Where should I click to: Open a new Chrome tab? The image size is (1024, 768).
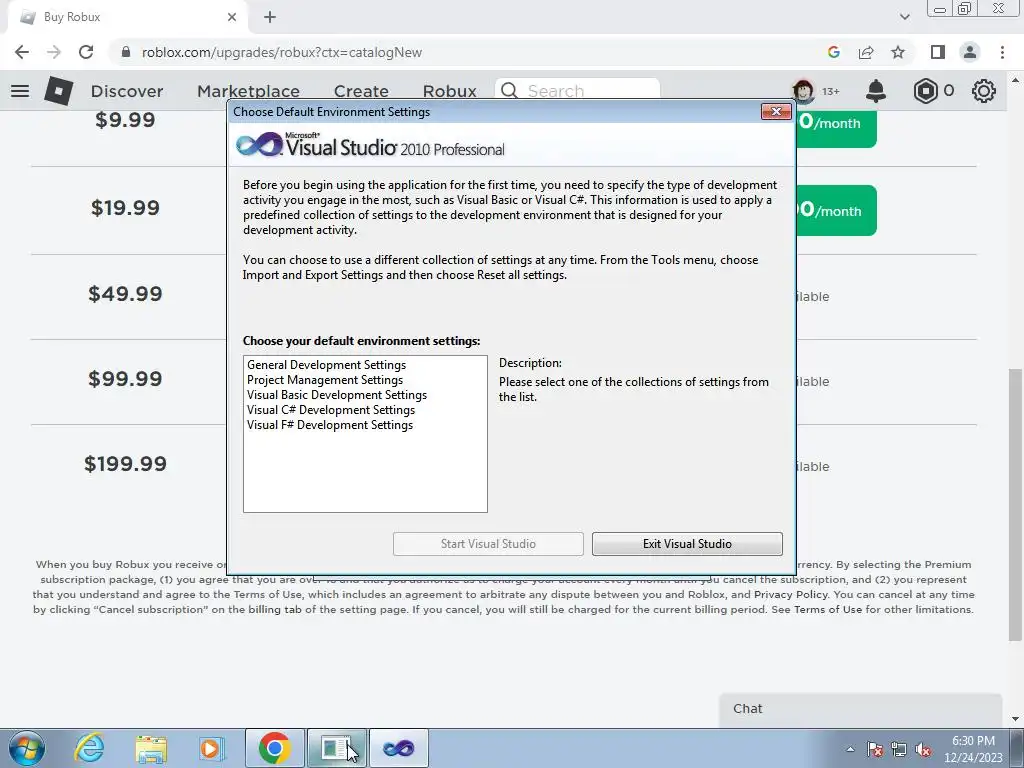click(x=270, y=17)
